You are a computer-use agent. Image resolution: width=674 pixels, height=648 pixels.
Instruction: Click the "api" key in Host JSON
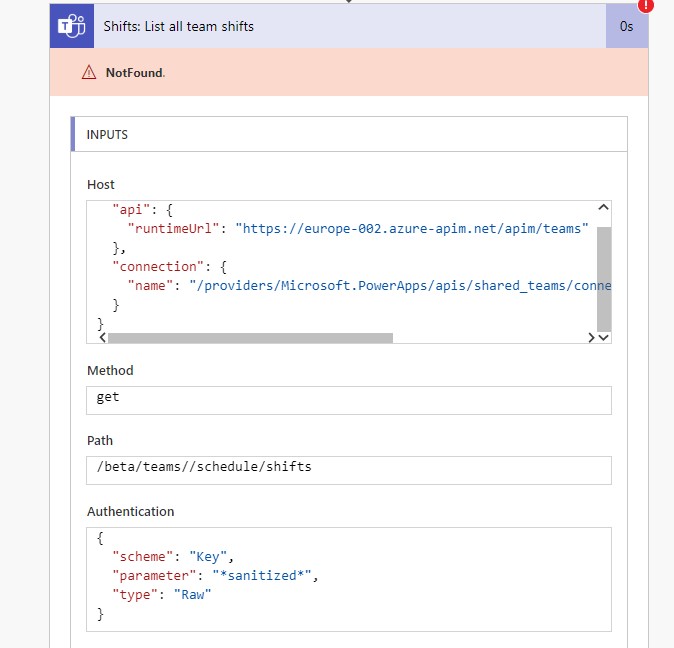131,210
